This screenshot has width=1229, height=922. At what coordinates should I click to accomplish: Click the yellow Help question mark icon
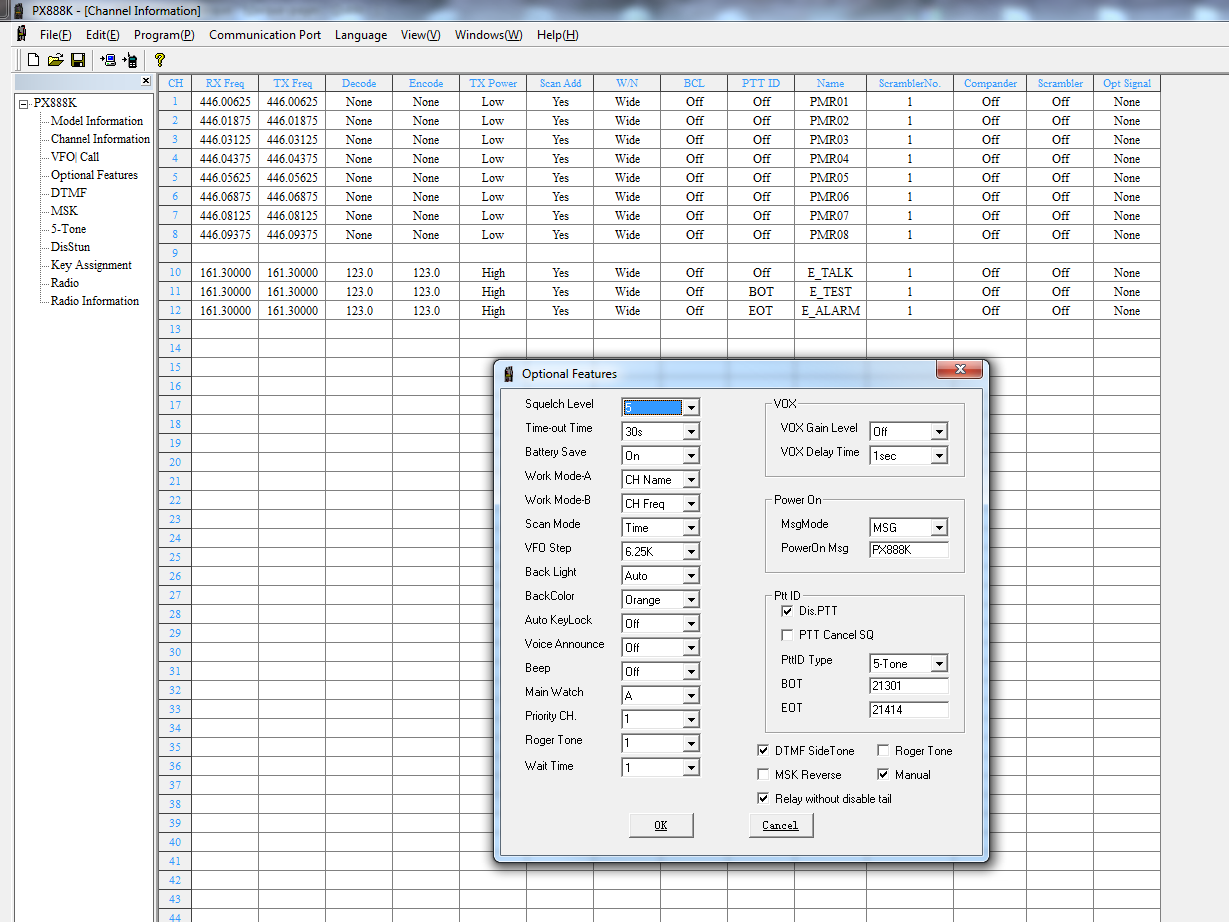tap(159, 60)
